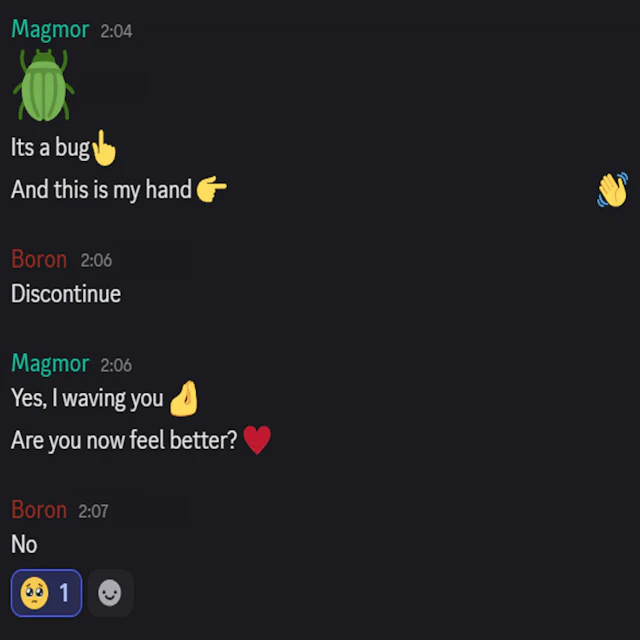The image size is (640, 640).
Task: Click Boron's username at the 2:07 message
Action: (x=39, y=510)
